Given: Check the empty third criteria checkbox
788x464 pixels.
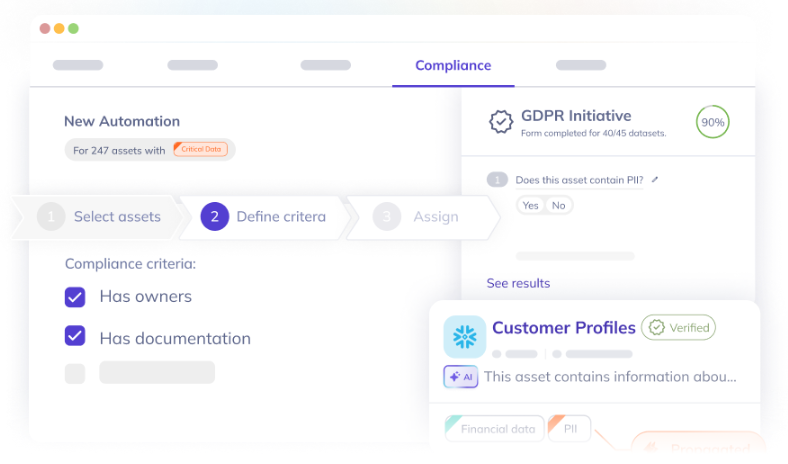Looking at the screenshot, I should coord(75,374).
